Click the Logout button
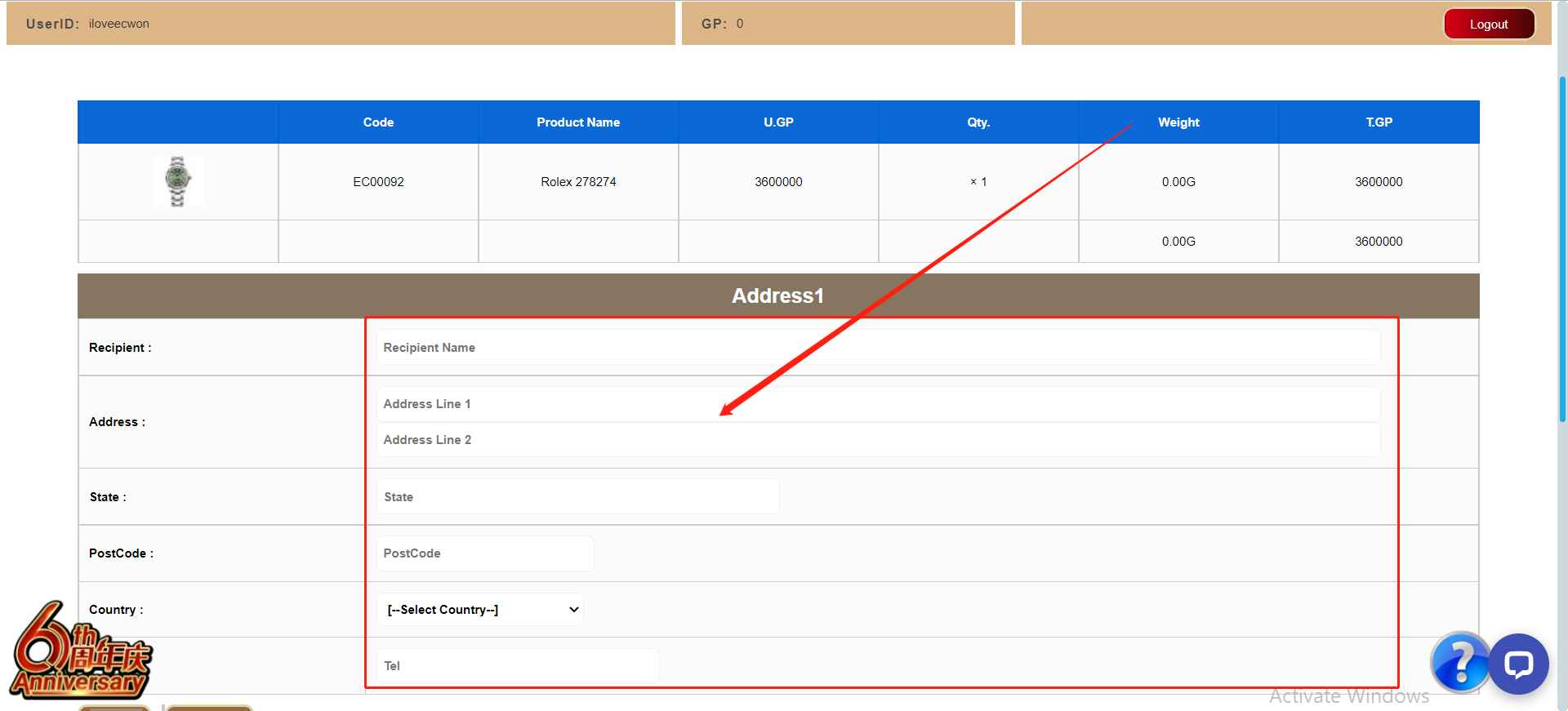The width and height of the screenshot is (1568, 711). [x=1489, y=24]
